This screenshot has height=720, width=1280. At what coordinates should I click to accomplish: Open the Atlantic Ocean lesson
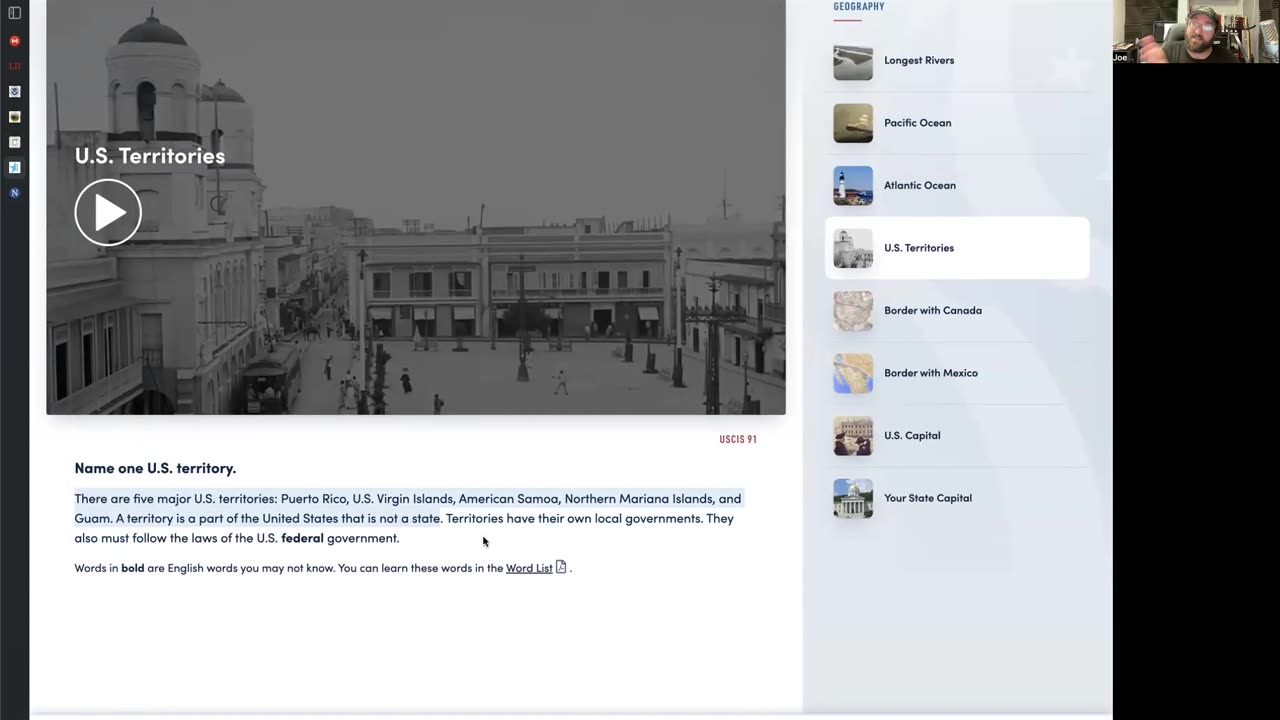pyautogui.click(x=957, y=185)
